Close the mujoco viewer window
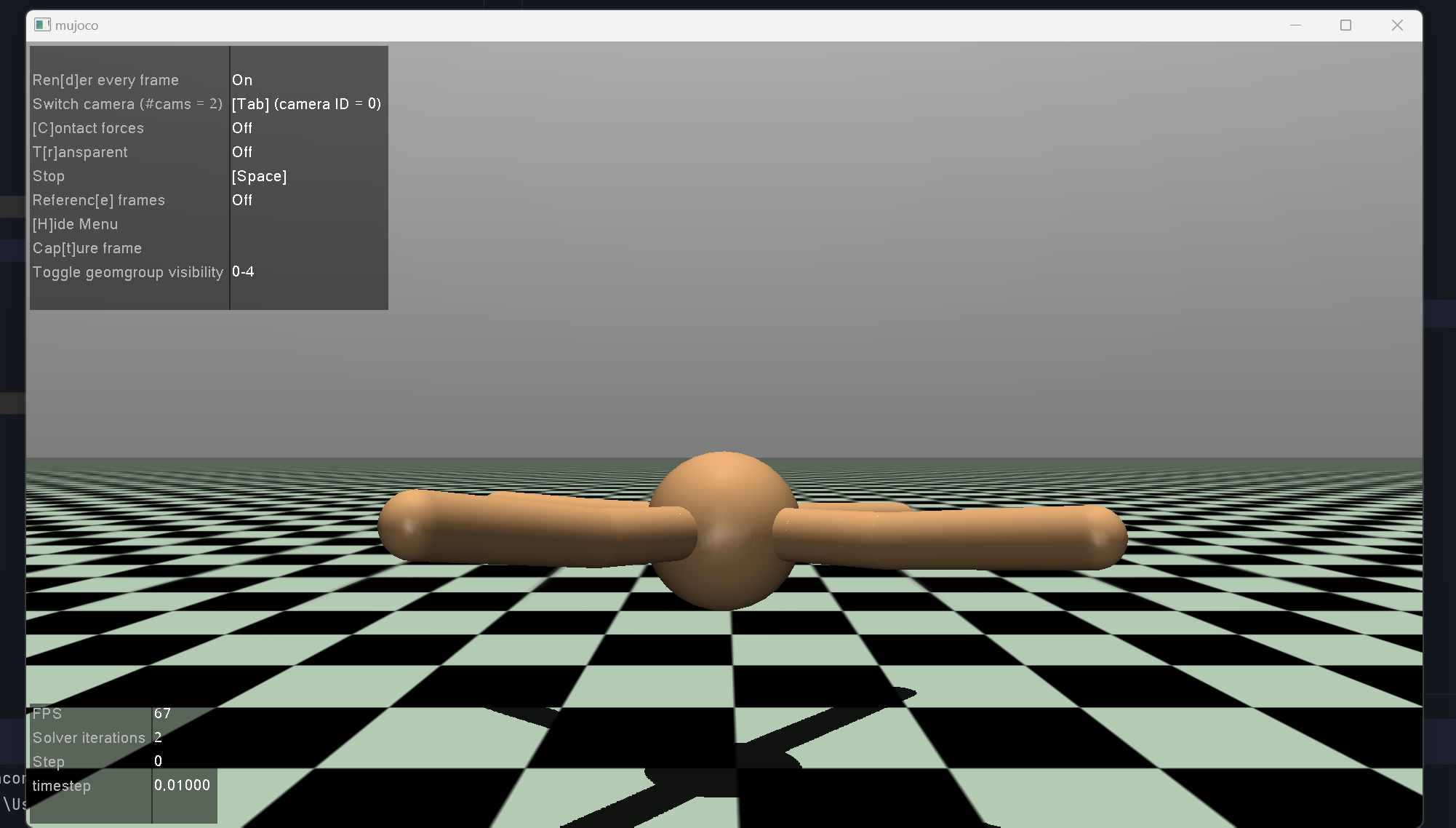The width and height of the screenshot is (1456, 828). point(1397,25)
